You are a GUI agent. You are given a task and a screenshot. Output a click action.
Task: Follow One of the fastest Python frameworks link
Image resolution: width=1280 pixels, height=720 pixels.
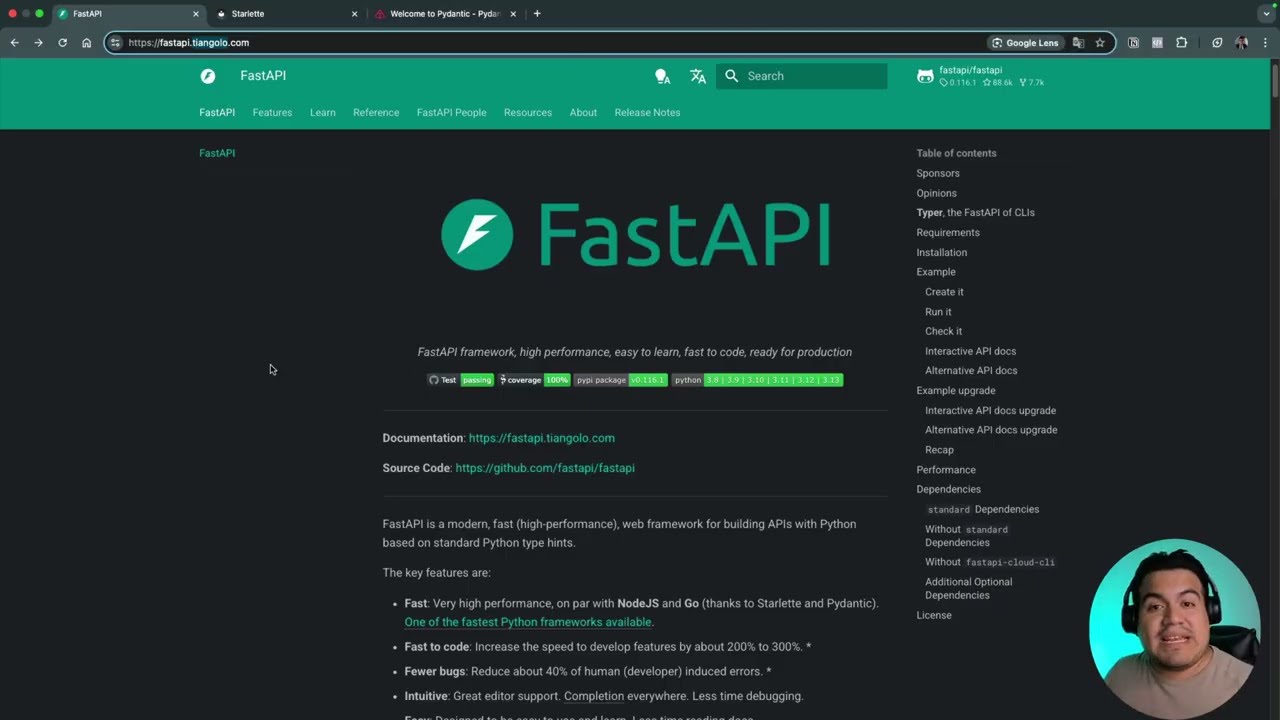528,622
